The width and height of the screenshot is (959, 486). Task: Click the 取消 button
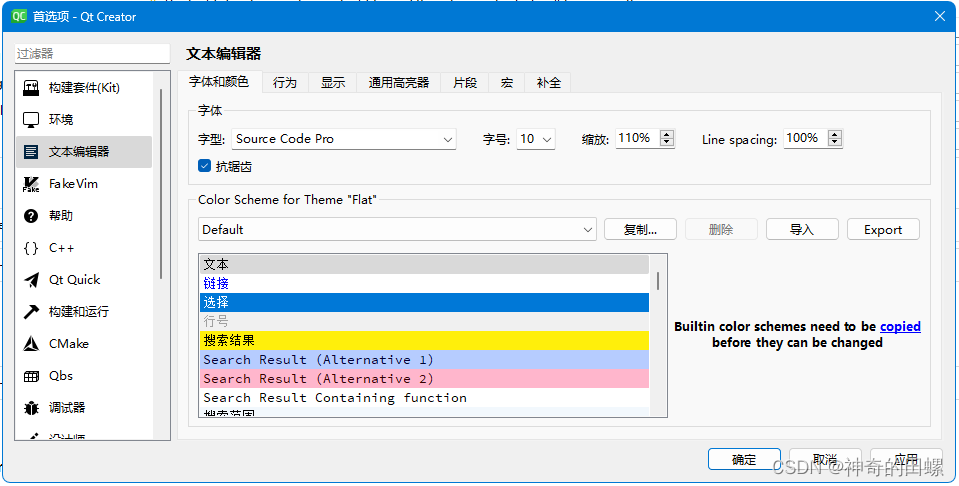point(825,459)
